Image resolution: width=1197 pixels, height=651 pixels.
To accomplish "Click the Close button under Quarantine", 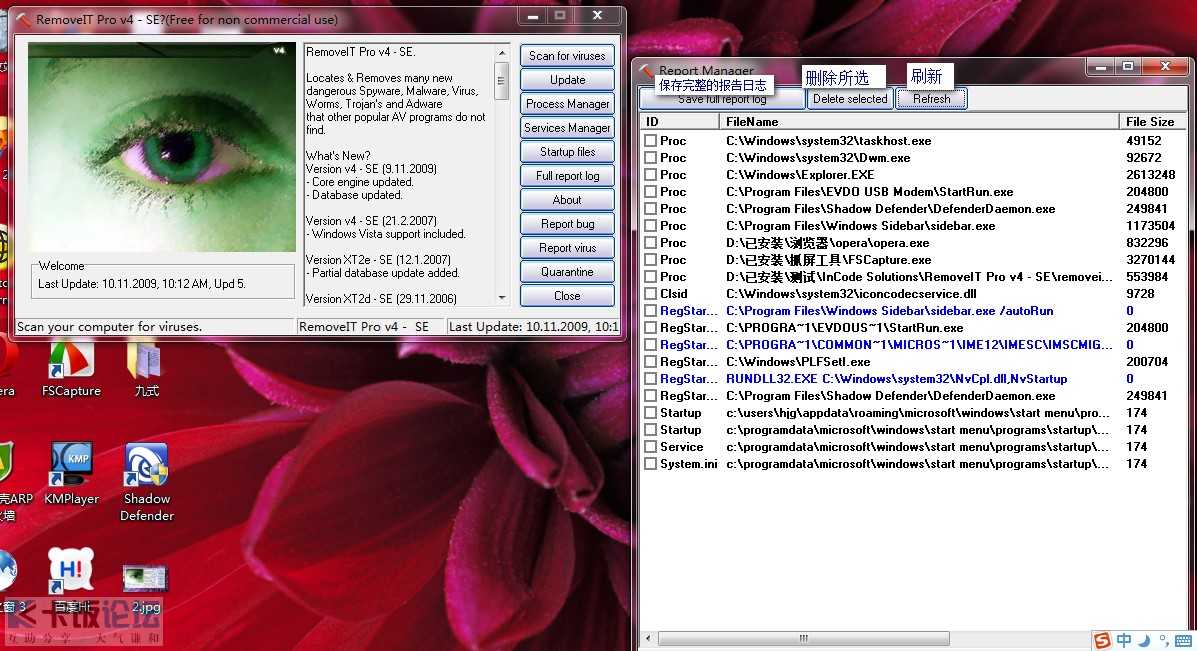I will coord(567,296).
